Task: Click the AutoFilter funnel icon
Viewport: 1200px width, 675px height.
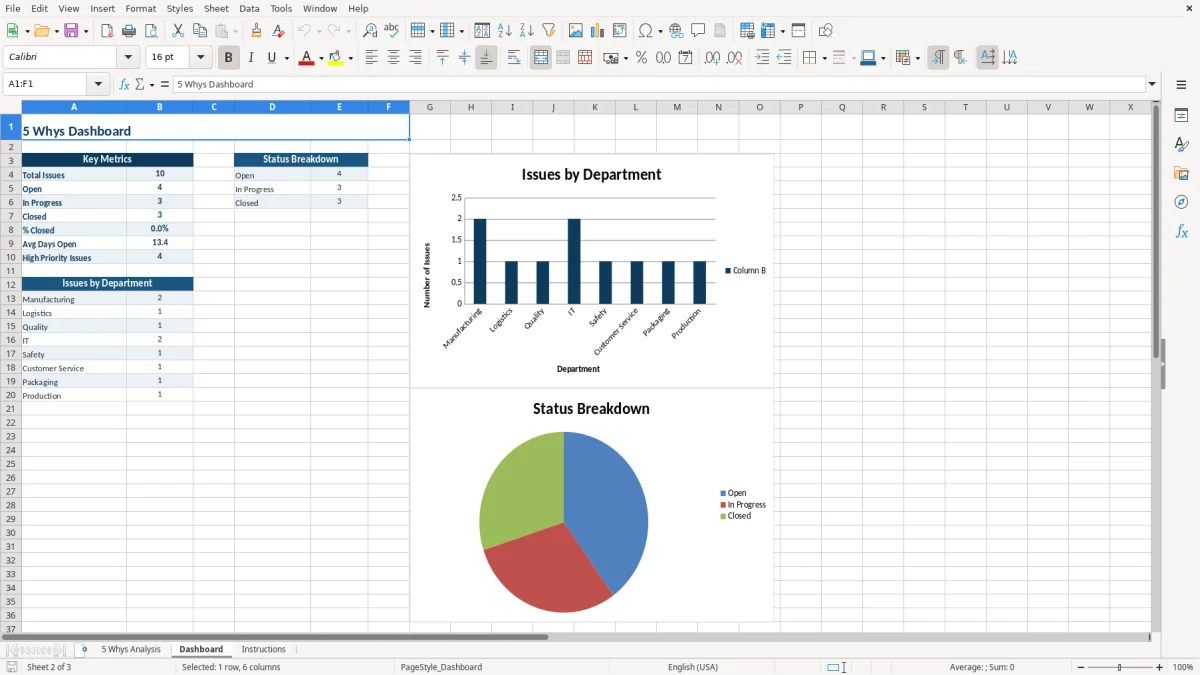Action: [549, 31]
